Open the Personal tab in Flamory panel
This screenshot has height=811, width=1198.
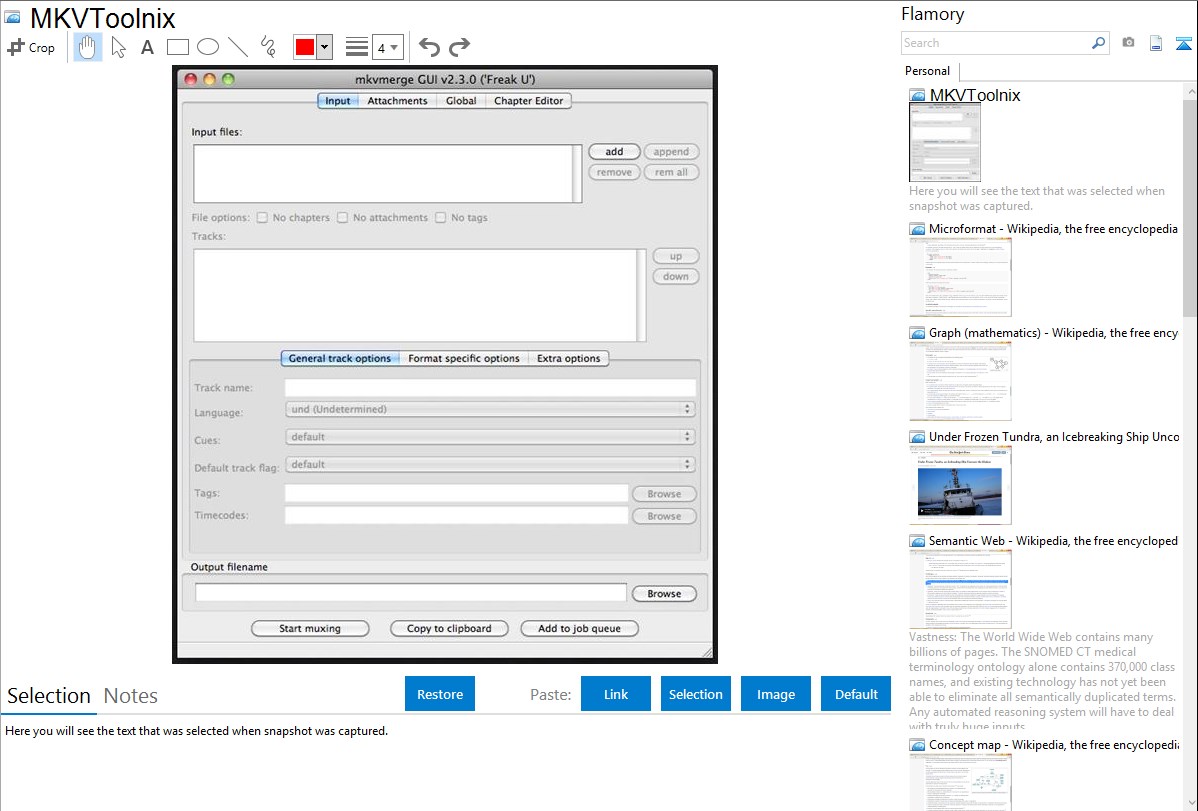click(928, 71)
